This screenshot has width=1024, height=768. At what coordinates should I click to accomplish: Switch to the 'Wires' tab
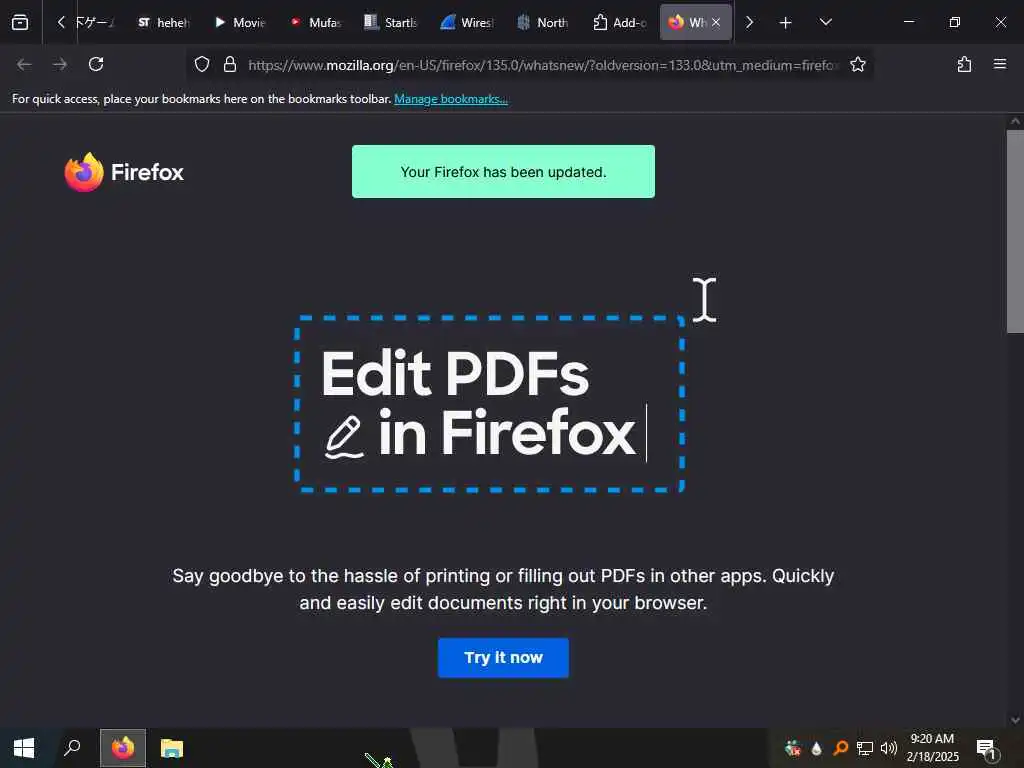point(467,22)
